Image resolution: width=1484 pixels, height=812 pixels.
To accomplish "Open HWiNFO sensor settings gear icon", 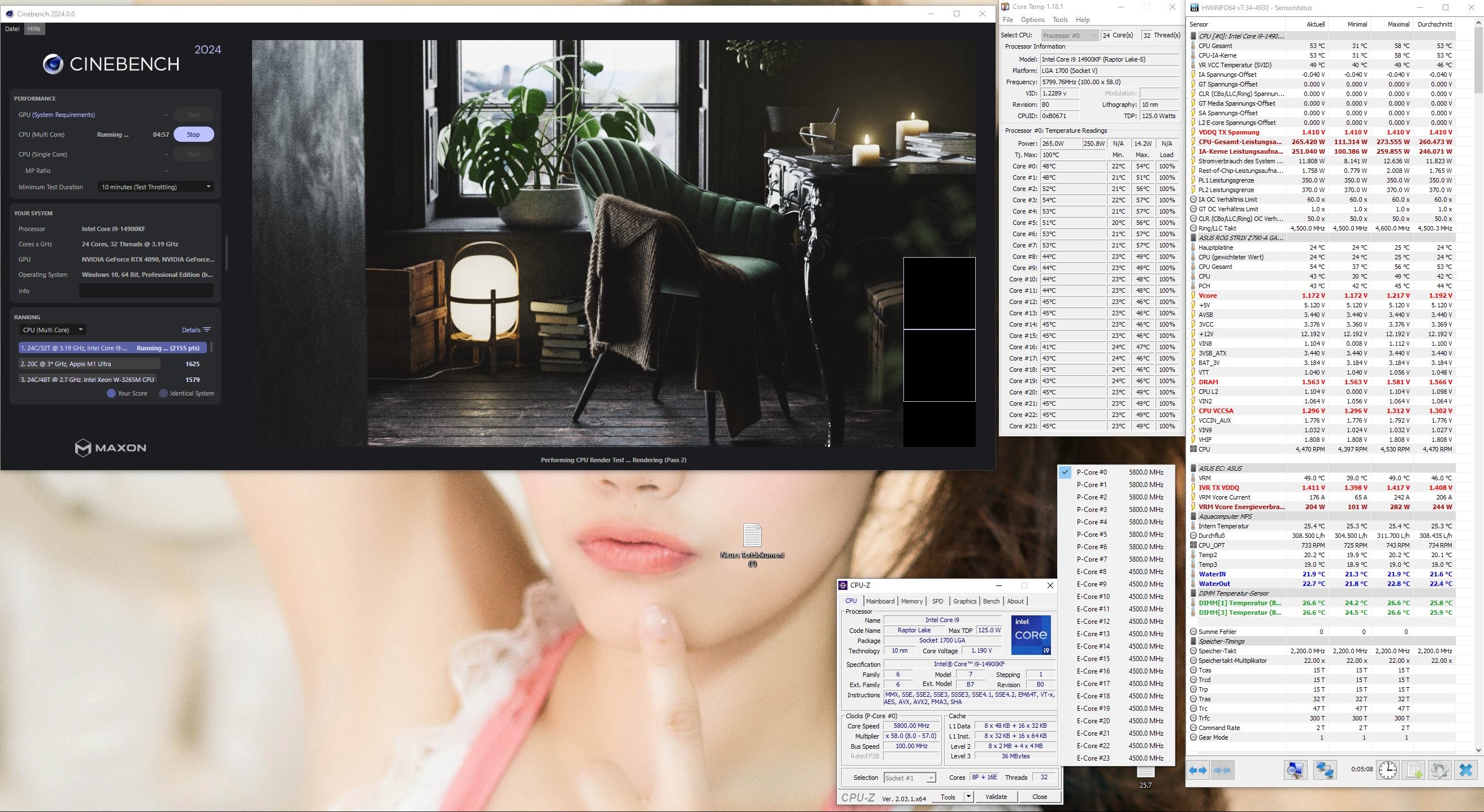I will (x=1439, y=770).
